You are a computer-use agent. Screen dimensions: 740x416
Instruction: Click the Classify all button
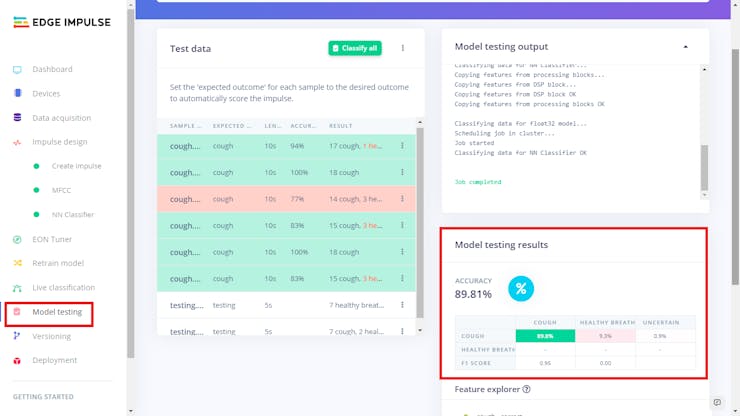pos(355,48)
